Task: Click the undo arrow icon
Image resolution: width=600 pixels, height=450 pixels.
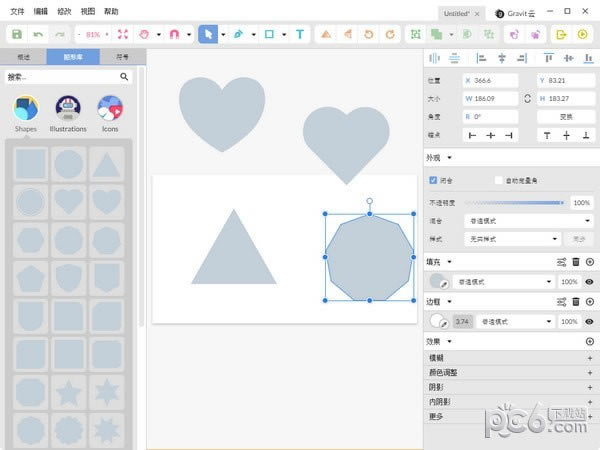Action: pyautogui.click(x=39, y=34)
